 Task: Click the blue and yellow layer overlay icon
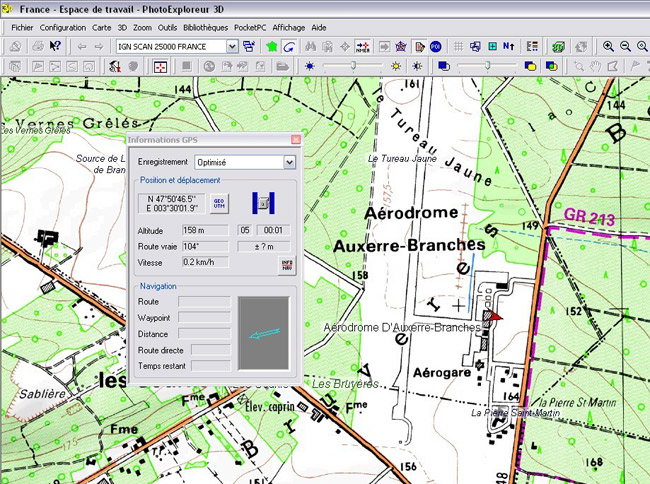point(530,66)
